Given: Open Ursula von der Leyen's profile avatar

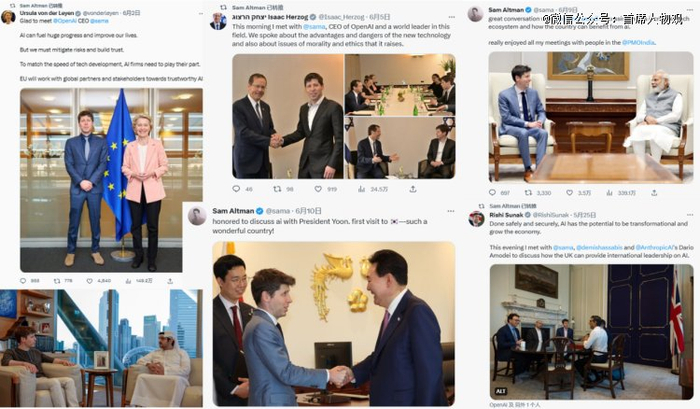Looking at the screenshot, I should pyautogui.click(x=9, y=19).
